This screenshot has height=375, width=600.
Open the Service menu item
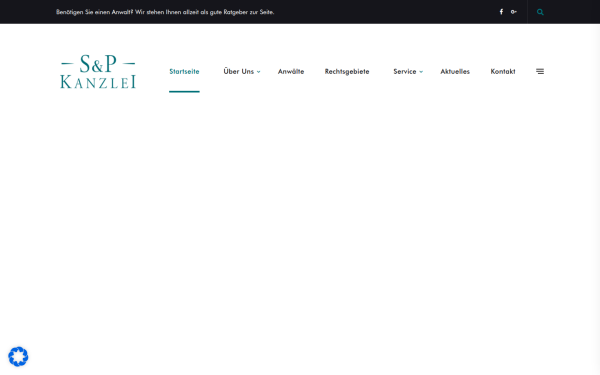[404, 72]
